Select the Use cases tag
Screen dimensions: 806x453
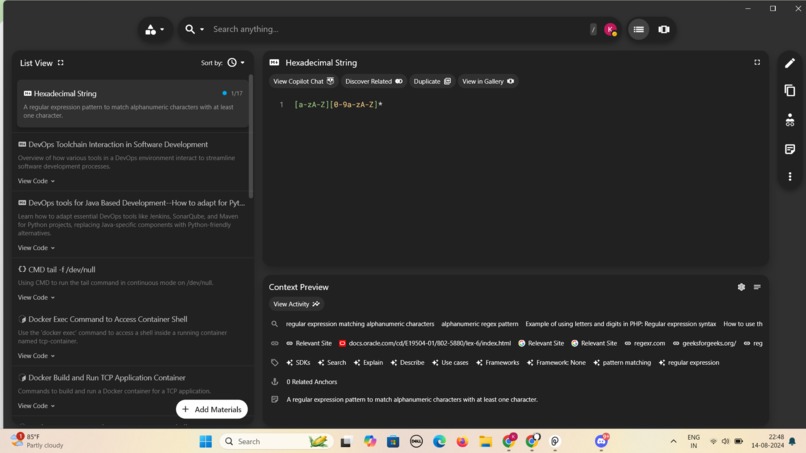(450, 363)
